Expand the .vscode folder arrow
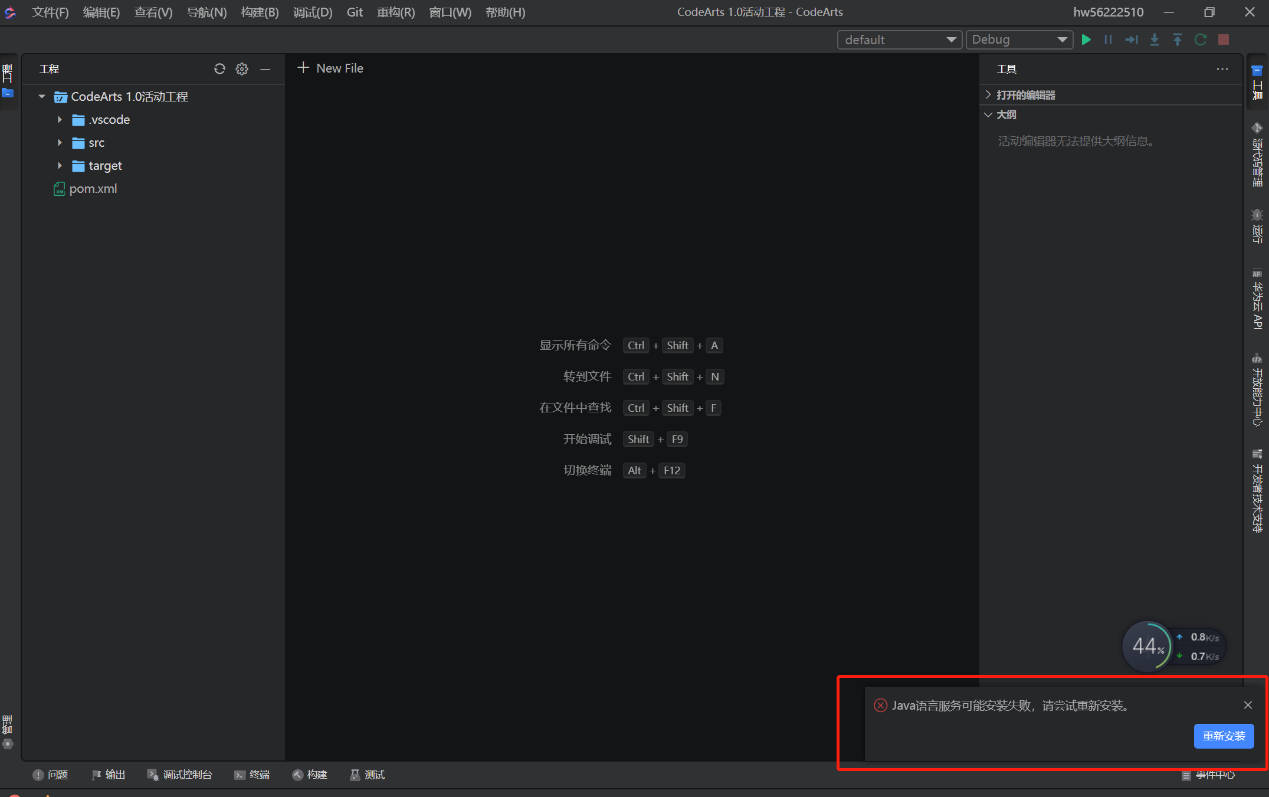 60,120
